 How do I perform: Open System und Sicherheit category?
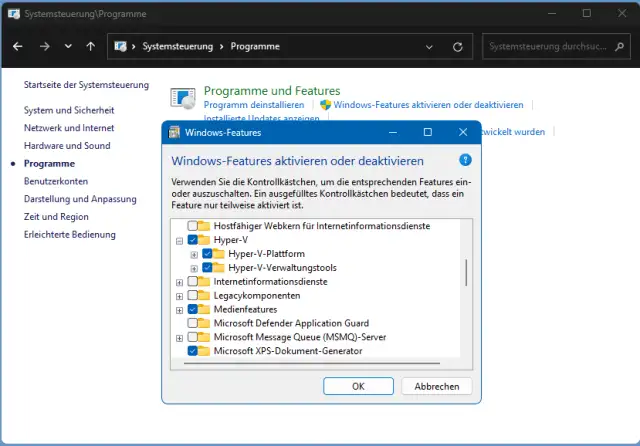pyautogui.click(x=69, y=110)
